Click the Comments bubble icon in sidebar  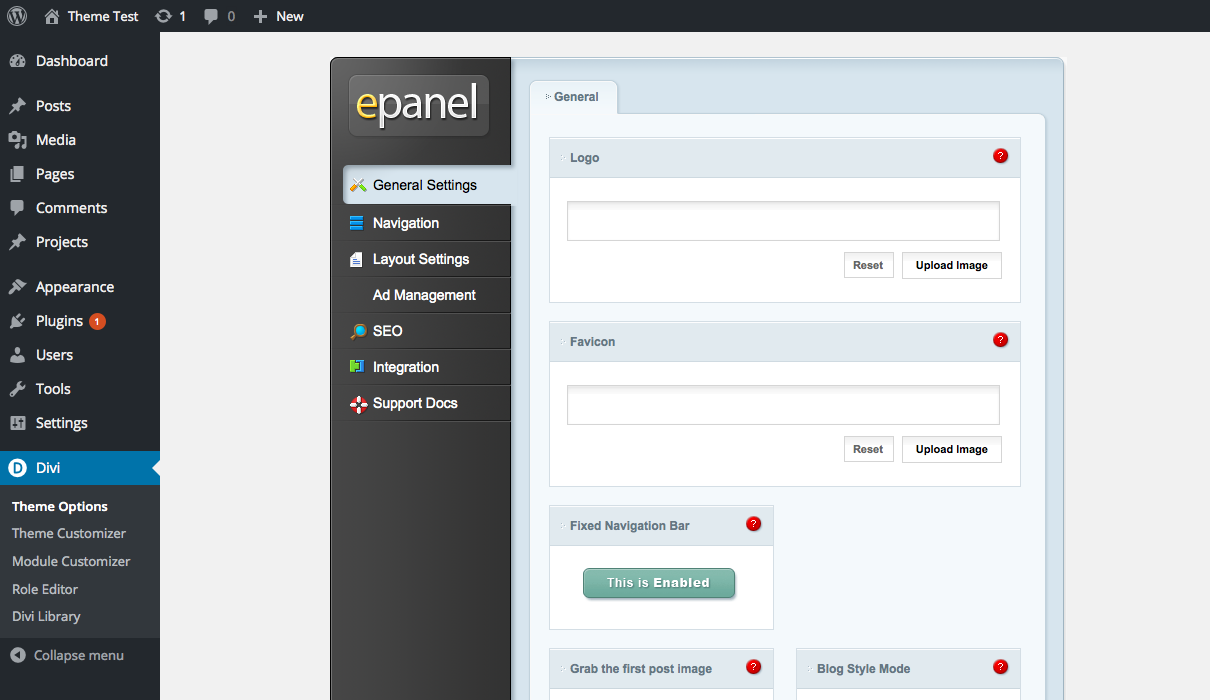pos(17,208)
